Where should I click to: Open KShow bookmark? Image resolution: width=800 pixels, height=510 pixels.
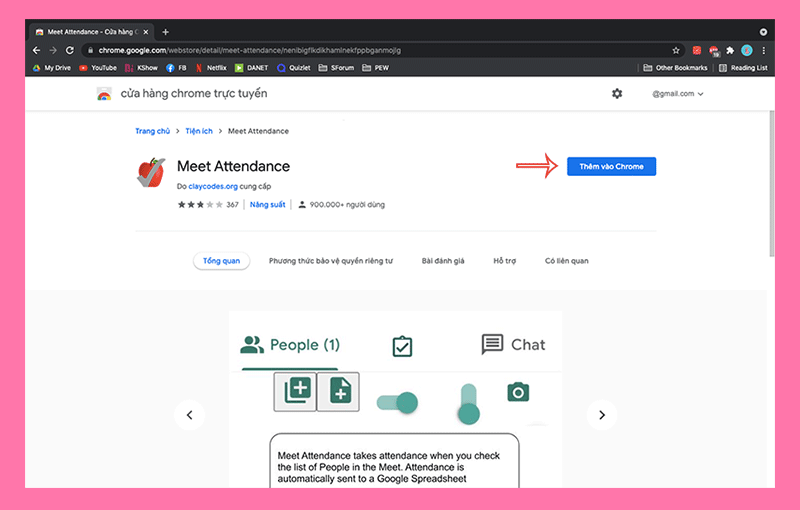tap(141, 68)
